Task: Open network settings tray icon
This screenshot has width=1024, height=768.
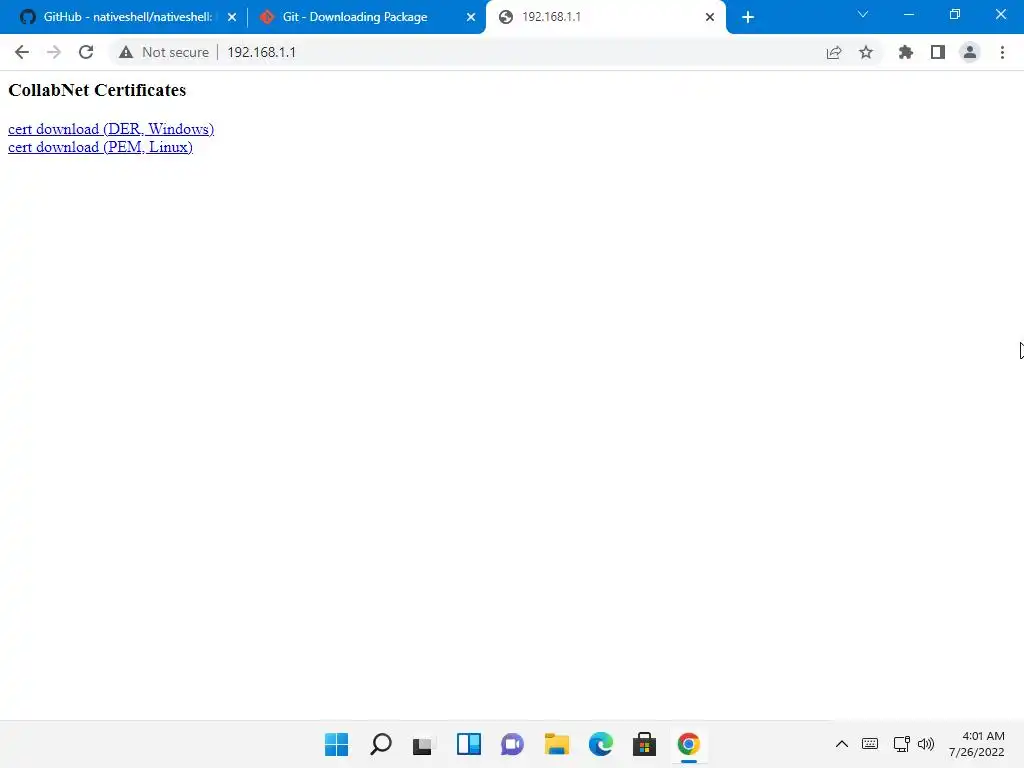Action: click(x=902, y=744)
